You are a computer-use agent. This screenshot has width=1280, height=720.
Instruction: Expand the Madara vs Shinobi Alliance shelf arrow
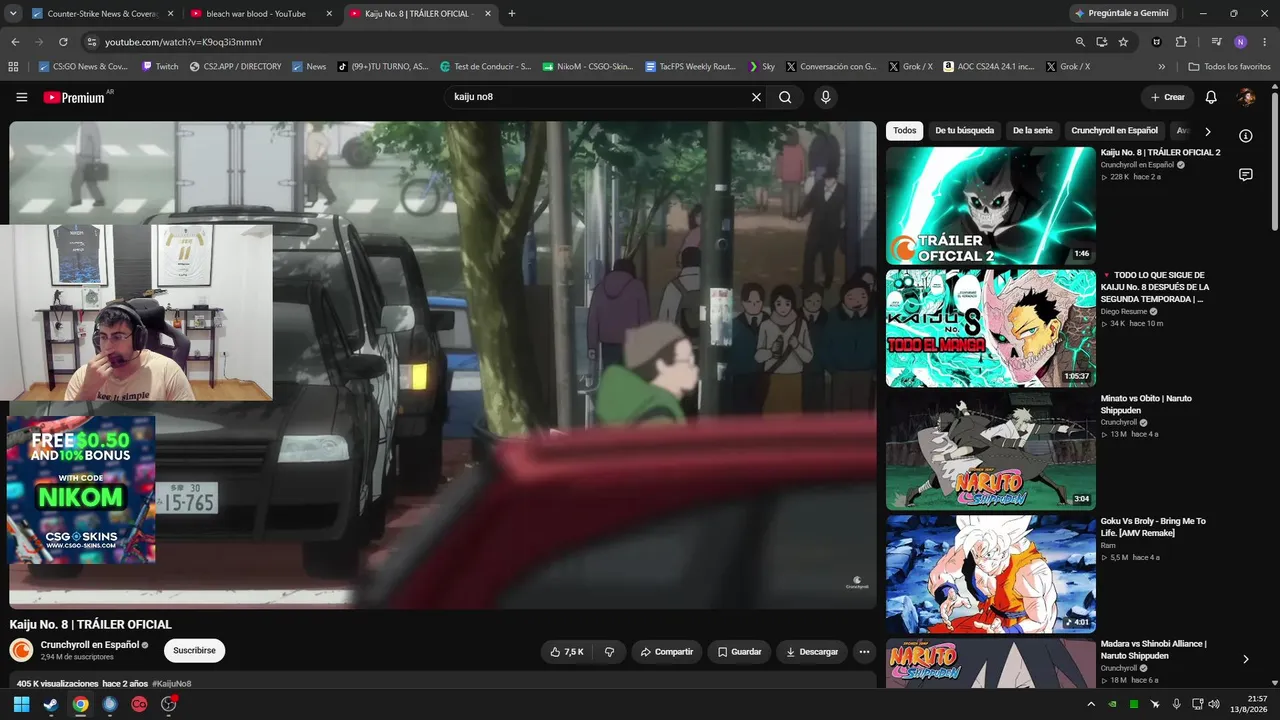coord(1245,659)
